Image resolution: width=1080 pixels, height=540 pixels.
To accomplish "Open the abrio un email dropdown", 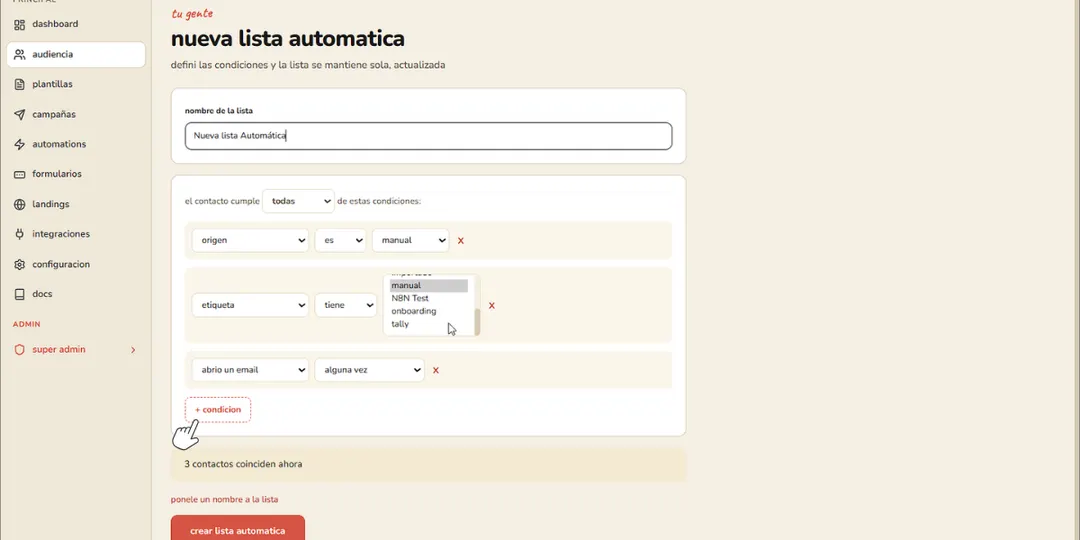I will point(250,370).
